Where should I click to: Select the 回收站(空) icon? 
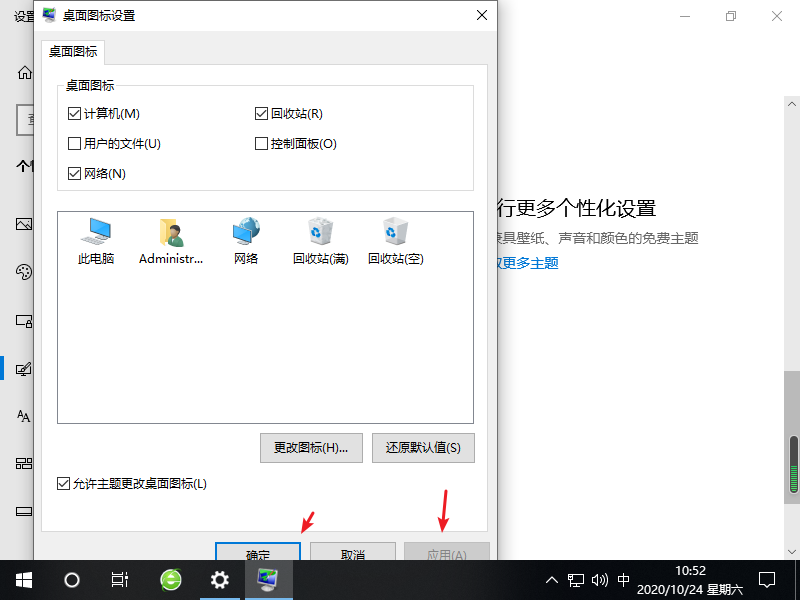[x=395, y=241]
